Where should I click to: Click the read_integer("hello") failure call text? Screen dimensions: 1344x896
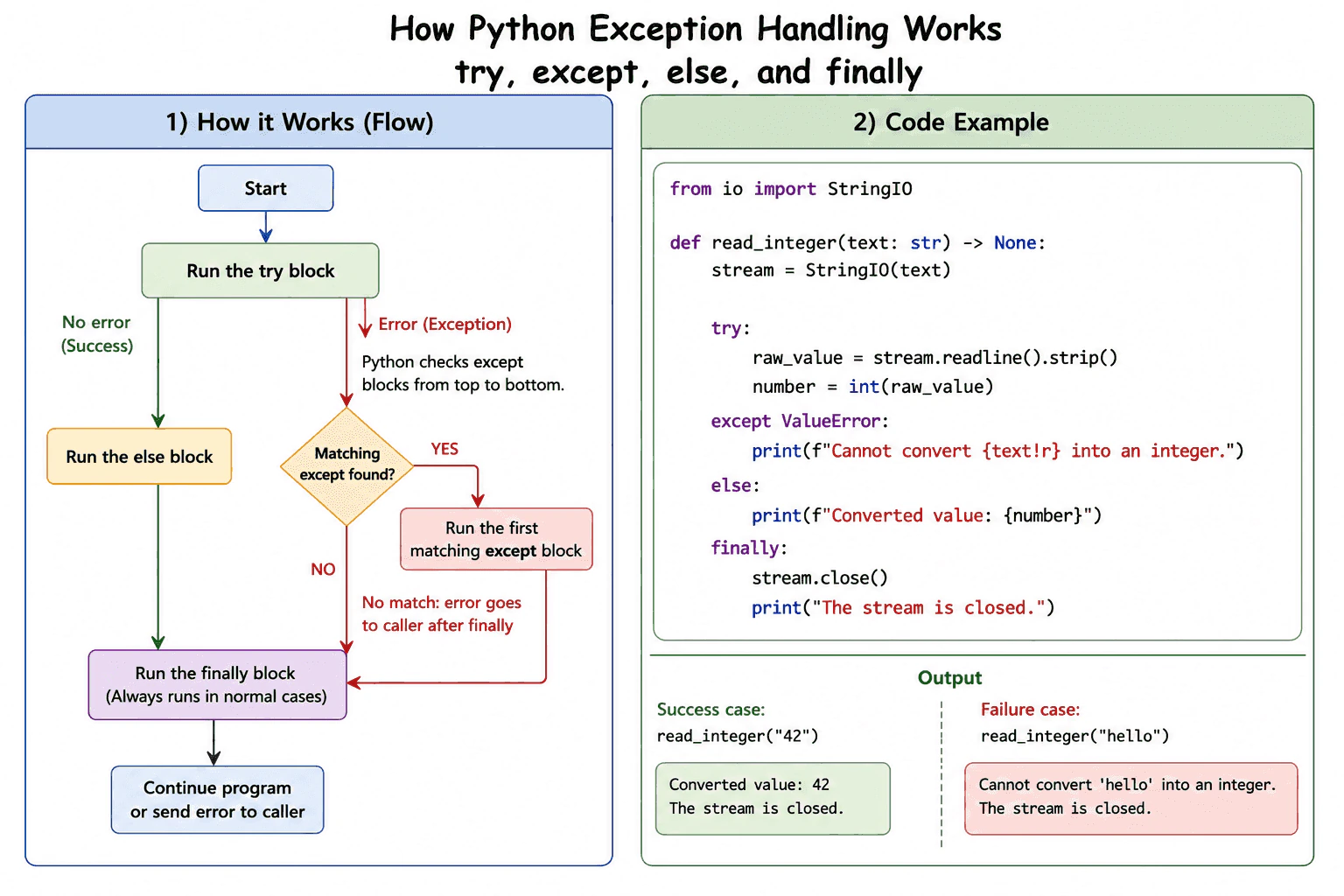coord(1074,736)
